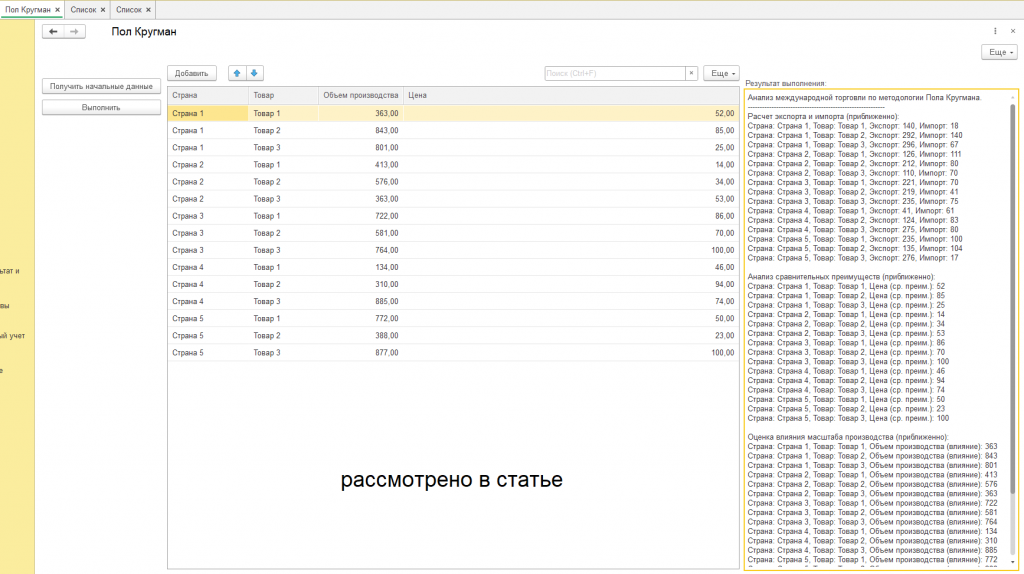Image resolution: width=1024 pixels, height=574 pixels.
Task: Move row up with blue up arrow
Action: tap(237, 73)
